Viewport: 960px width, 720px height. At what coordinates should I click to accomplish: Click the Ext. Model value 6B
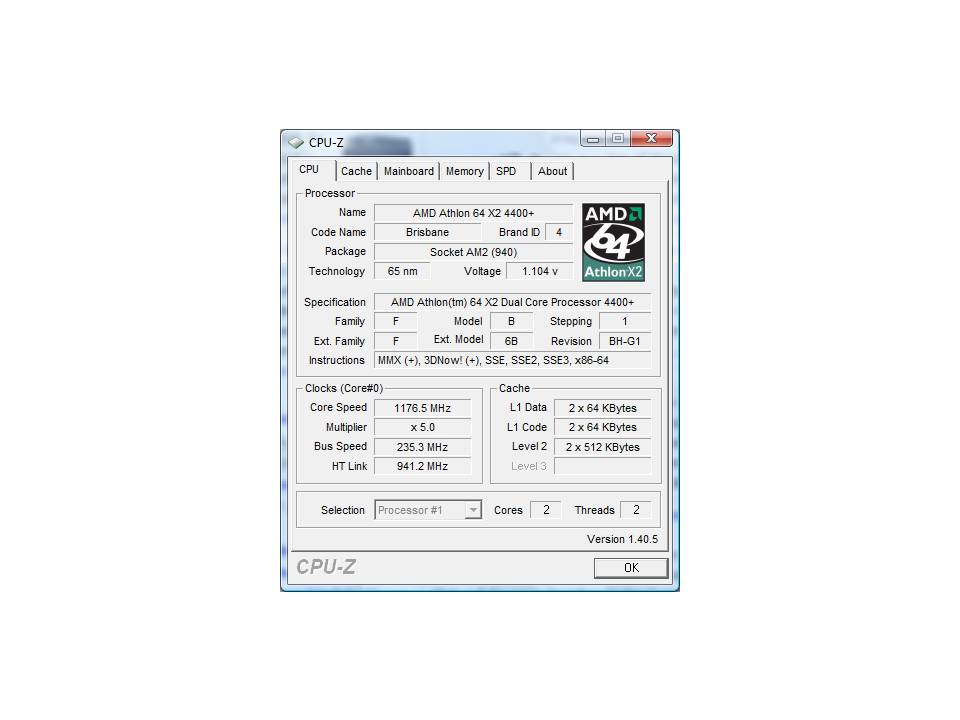point(511,341)
